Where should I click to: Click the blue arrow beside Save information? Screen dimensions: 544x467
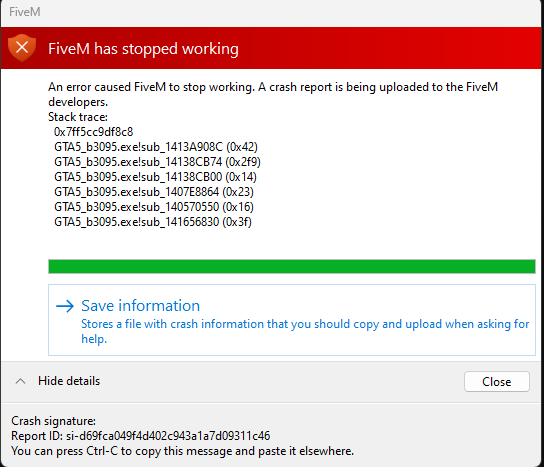pyautogui.click(x=65, y=306)
